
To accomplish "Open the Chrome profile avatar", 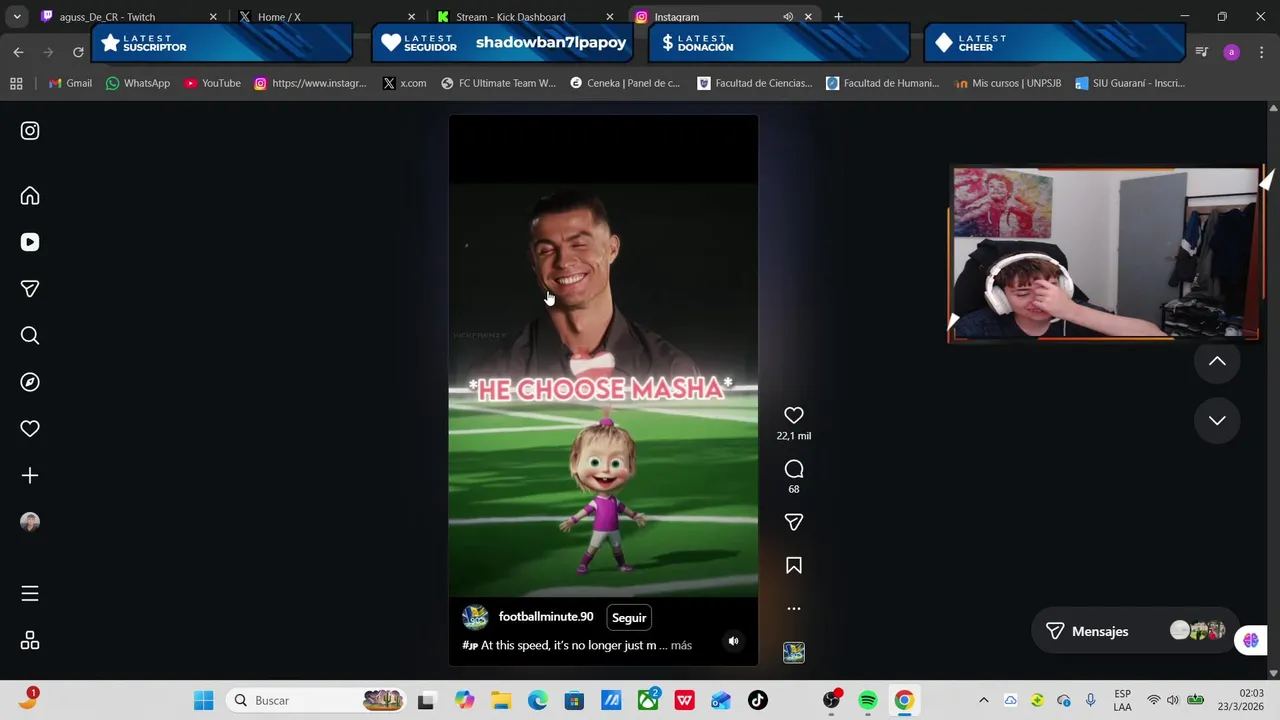I will [1231, 52].
